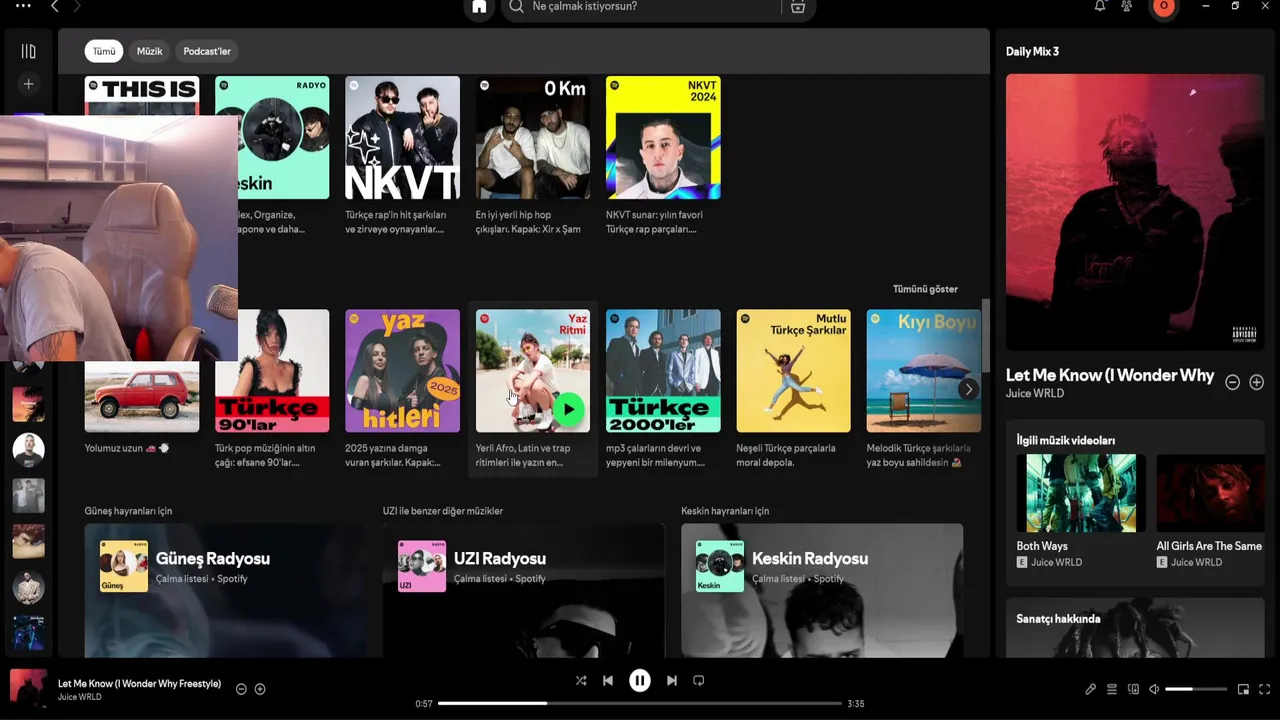The image size is (1280, 720).
Task: Select the Tümü filter chip
Action: click(104, 51)
